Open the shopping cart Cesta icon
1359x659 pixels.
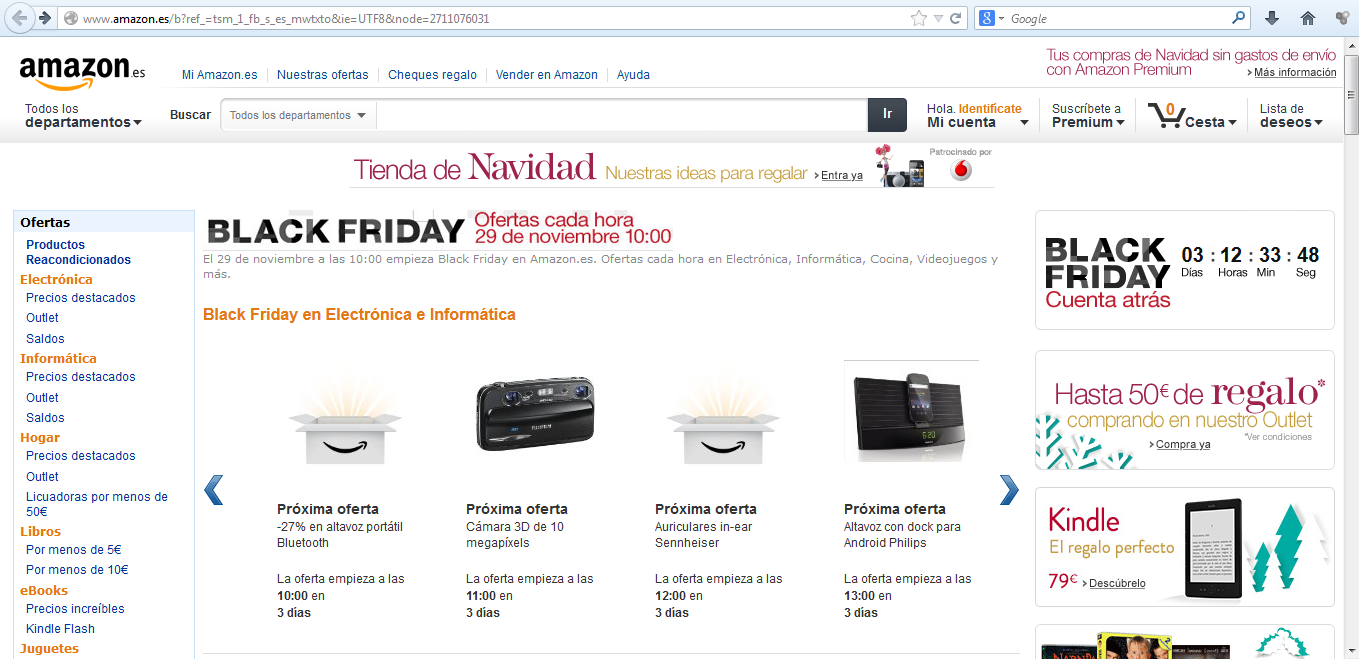pyautogui.click(x=1192, y=115)
